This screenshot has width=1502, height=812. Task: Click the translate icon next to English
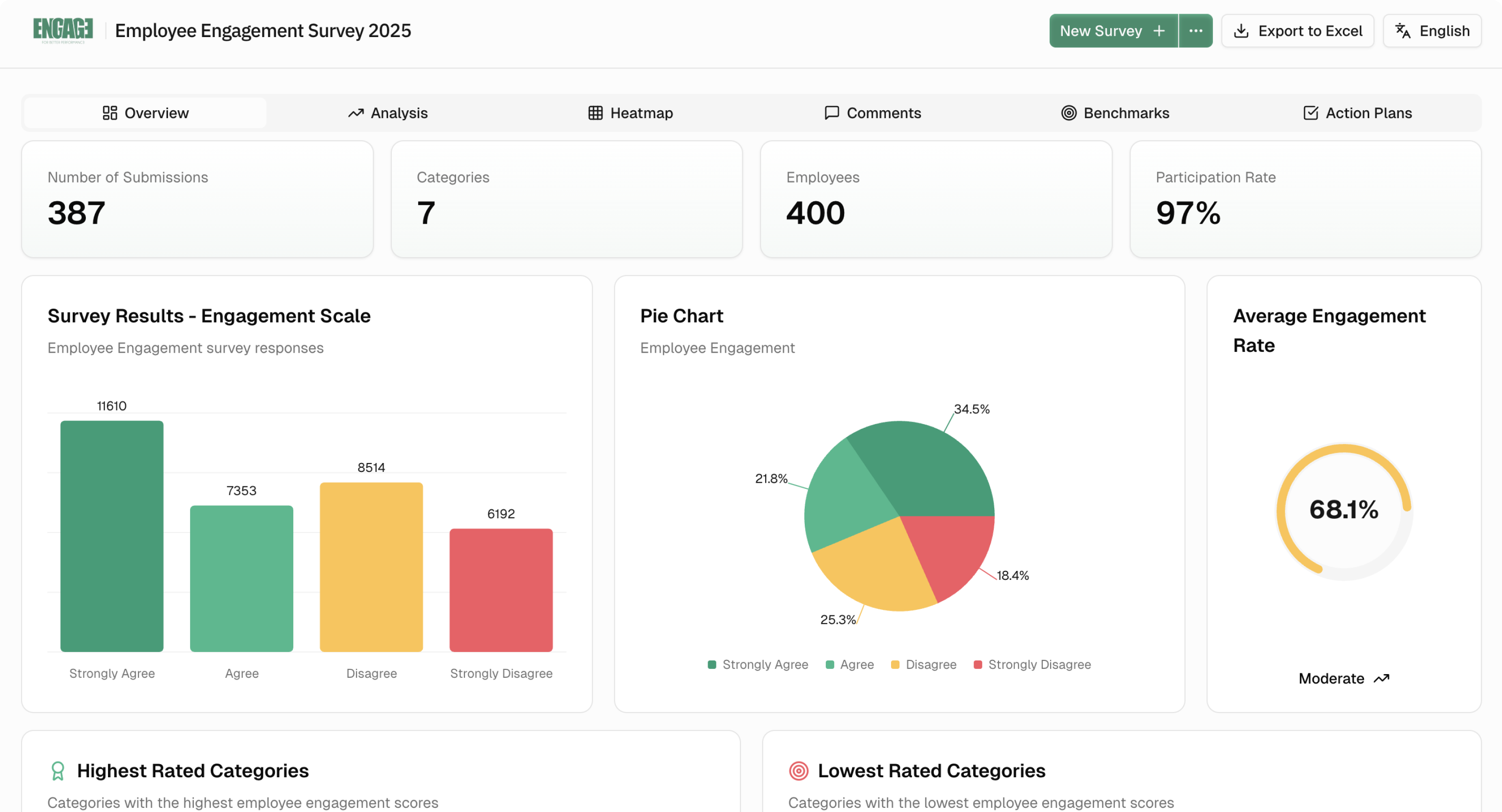(x=1403, y=31)
